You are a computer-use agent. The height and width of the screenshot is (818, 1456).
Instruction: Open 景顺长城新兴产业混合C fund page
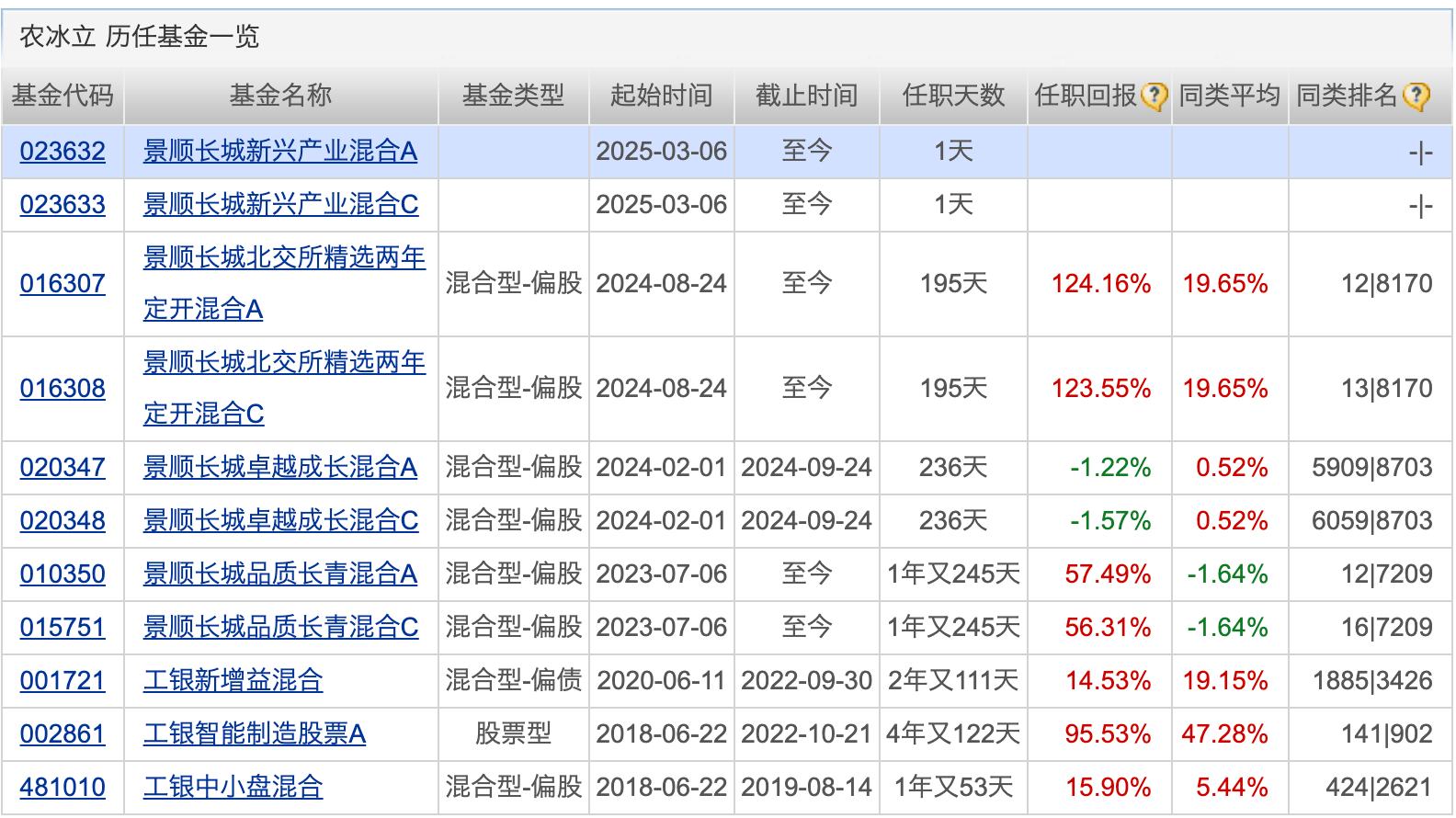click(x=280, y=204)
